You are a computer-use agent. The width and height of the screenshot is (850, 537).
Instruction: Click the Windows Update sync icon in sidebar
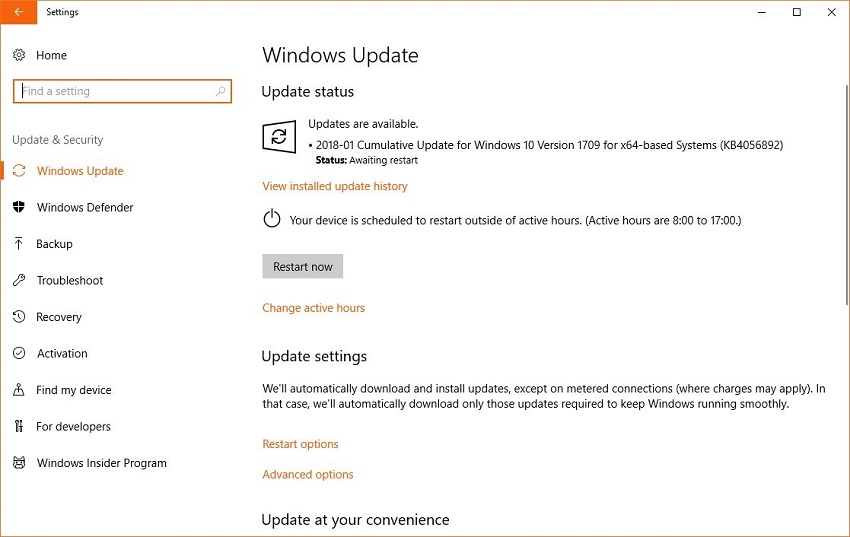[x=19, y=171]
